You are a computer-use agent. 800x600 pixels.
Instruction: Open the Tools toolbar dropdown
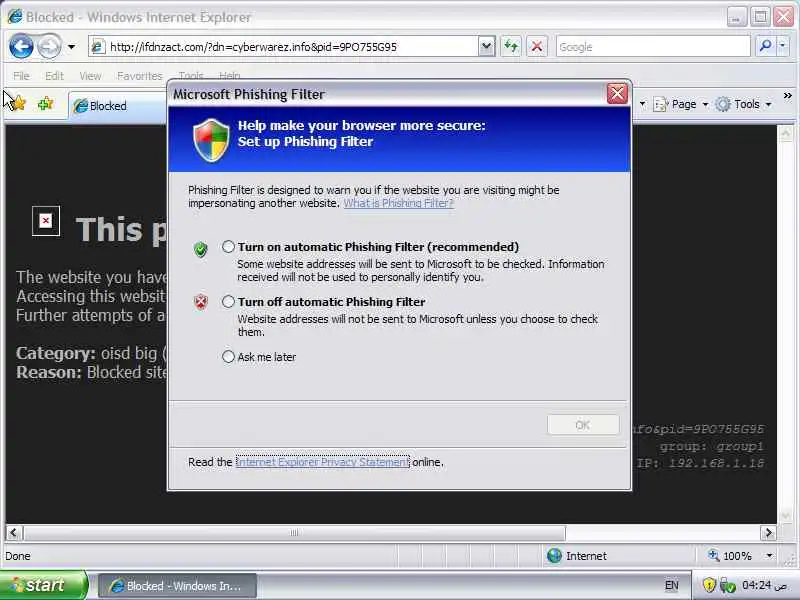tap(768, 105)
